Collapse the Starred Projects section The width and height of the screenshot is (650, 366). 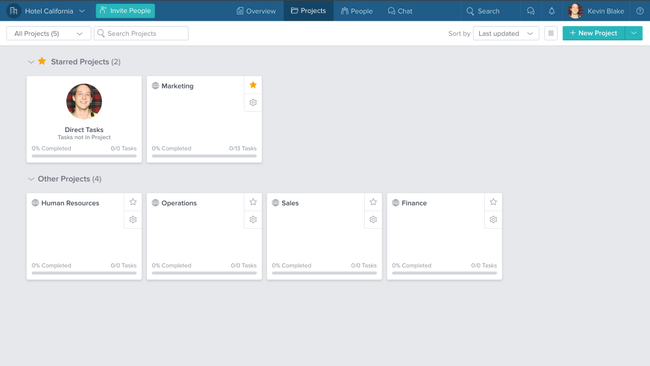pos(31,62)
